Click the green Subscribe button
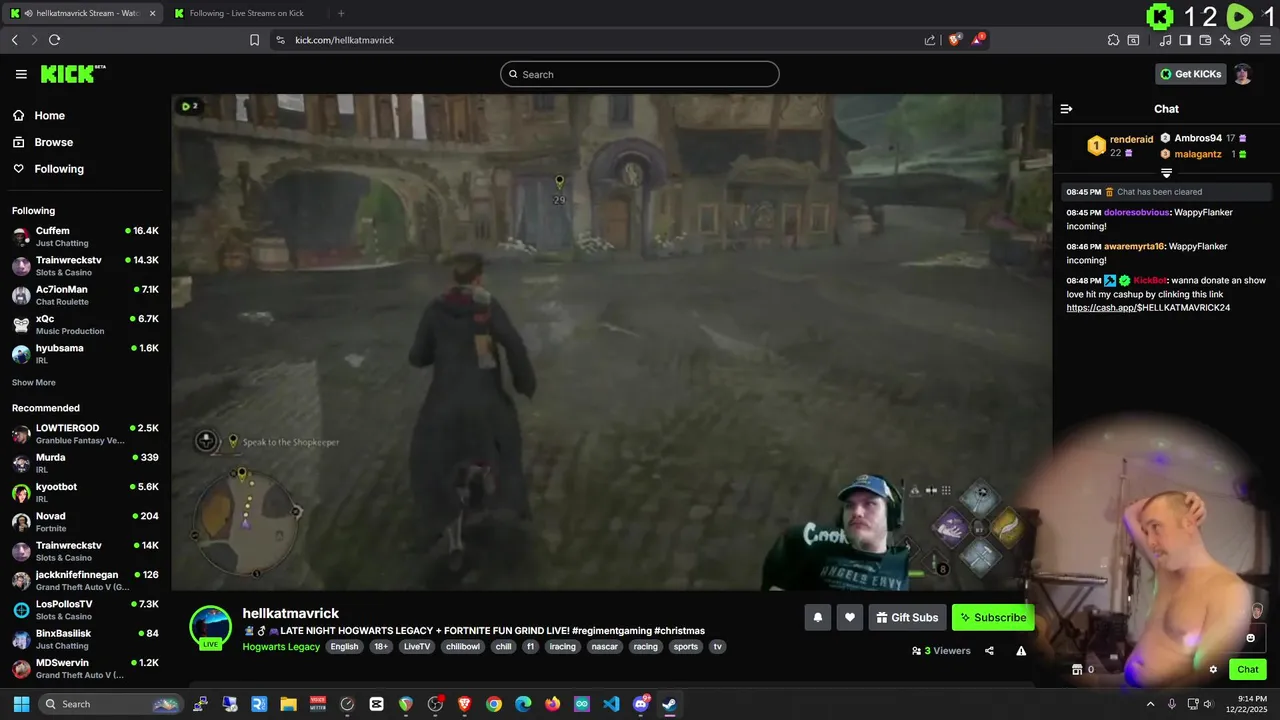 click(x=993, y=617)
